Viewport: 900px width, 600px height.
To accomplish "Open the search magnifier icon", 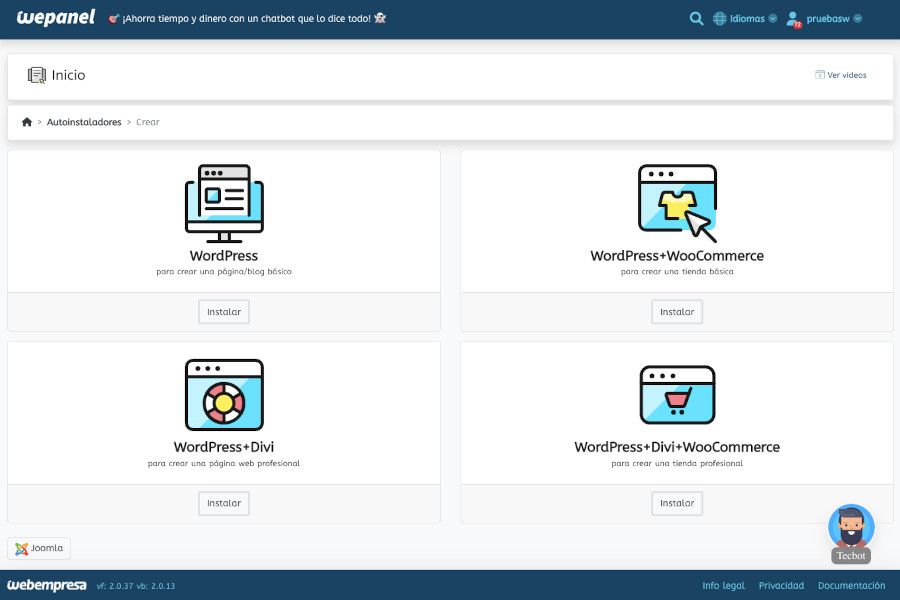I will pyautogui.click(x=696, y=18).
